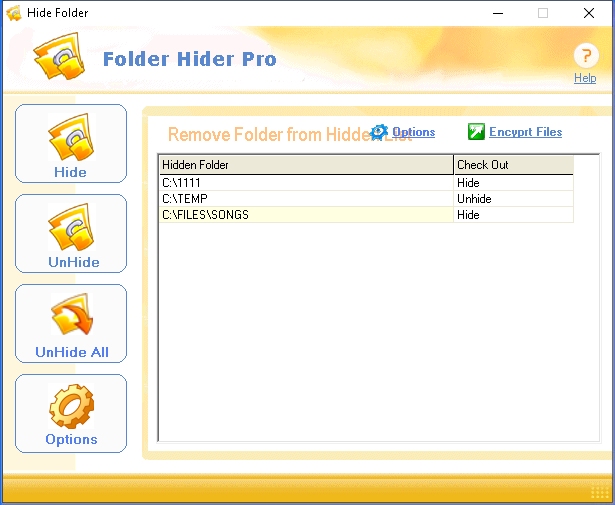Open the Help link
This screenshot has width=615, height=505.
585,78
